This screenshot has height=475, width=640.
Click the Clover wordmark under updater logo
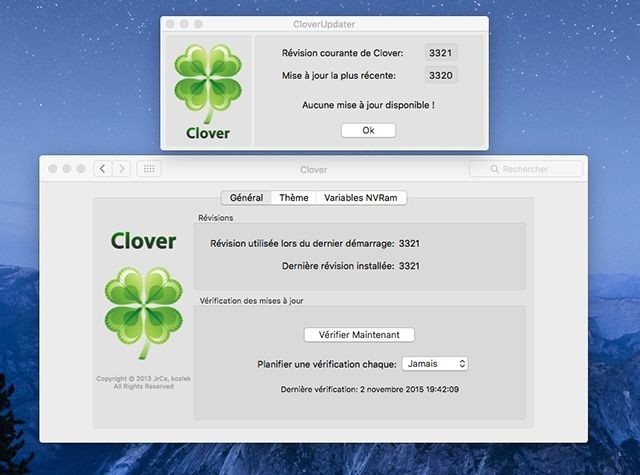click(x=208, y=133)
